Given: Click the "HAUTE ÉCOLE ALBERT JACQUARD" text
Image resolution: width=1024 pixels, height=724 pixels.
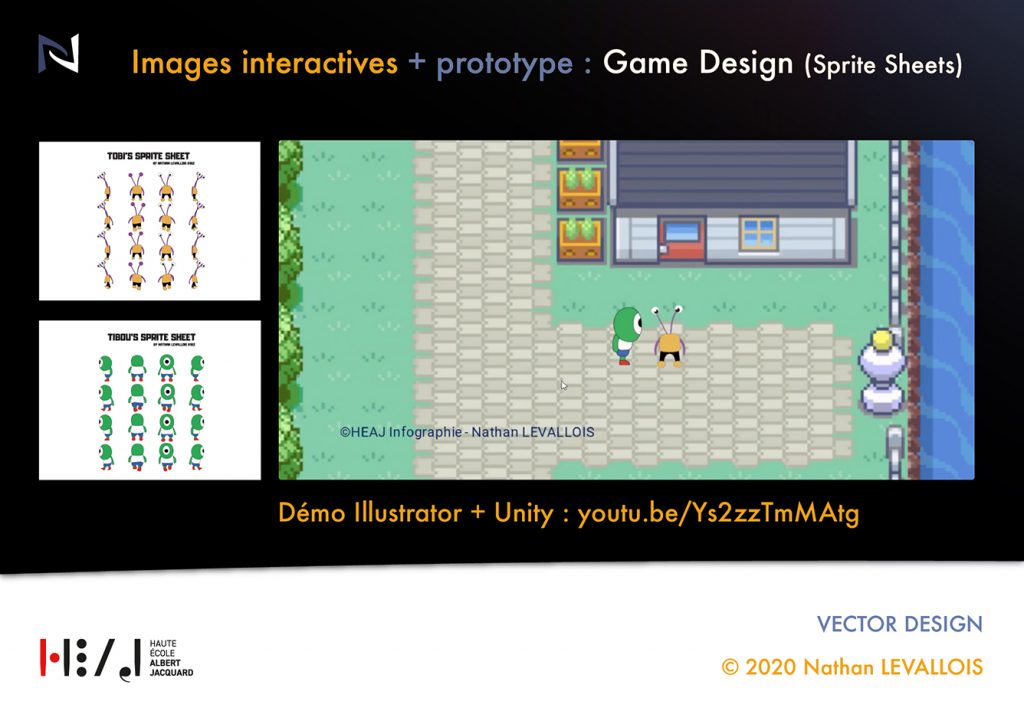Looking at the screenshot, I should [171, 658].
